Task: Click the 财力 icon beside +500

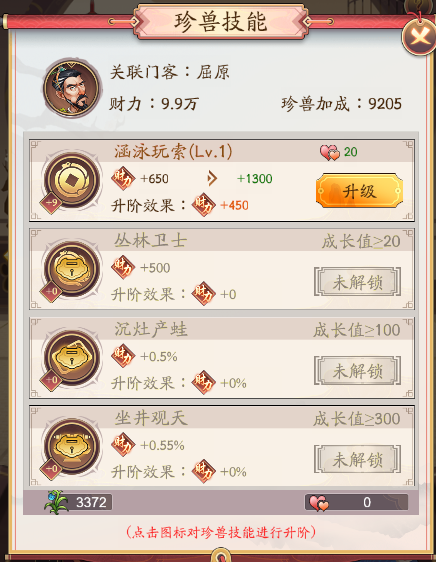Action: click(123, 267)
